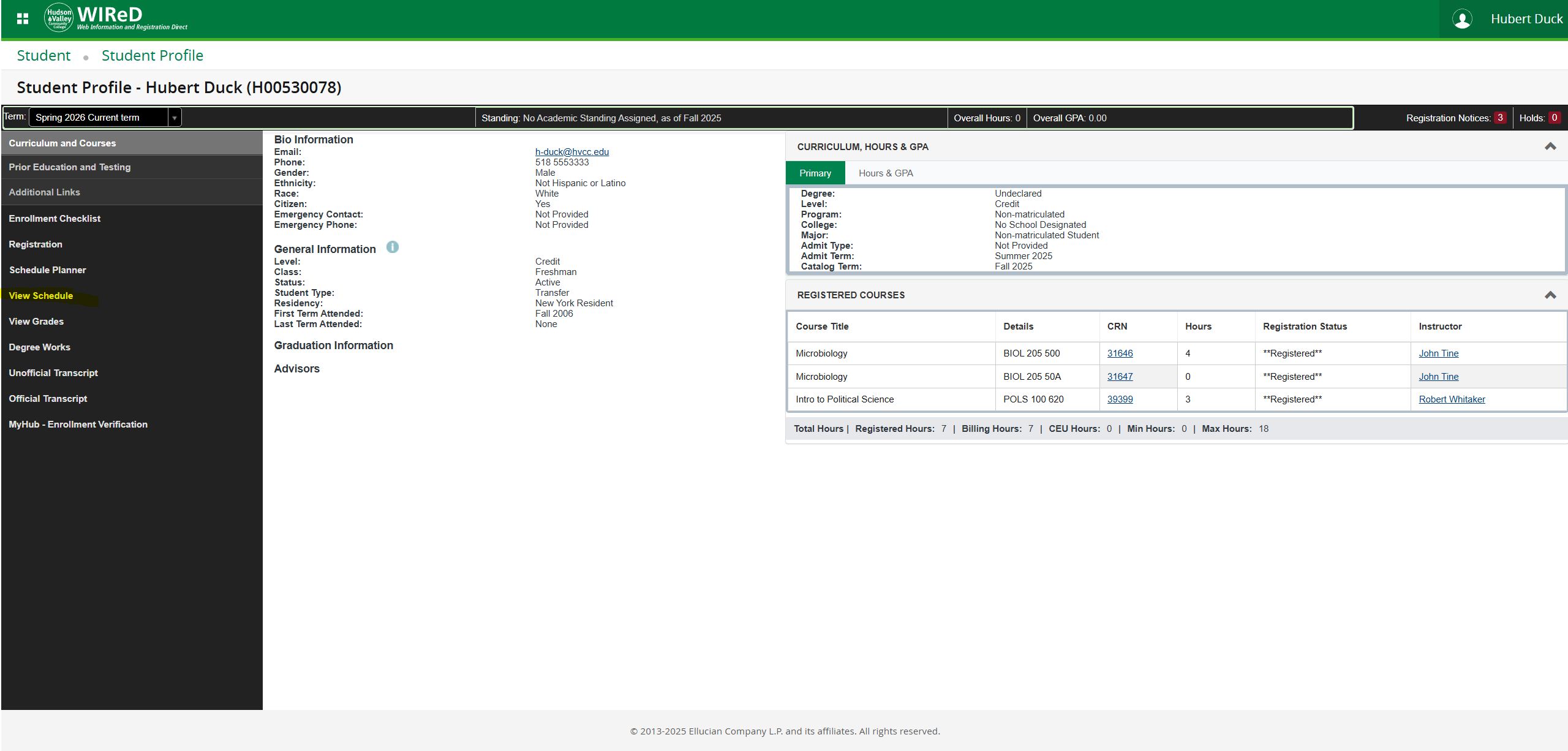The width and height of the screenshot is (1568, 751).
Task: Click the Holds count badge
Action: click(1553, 118)
